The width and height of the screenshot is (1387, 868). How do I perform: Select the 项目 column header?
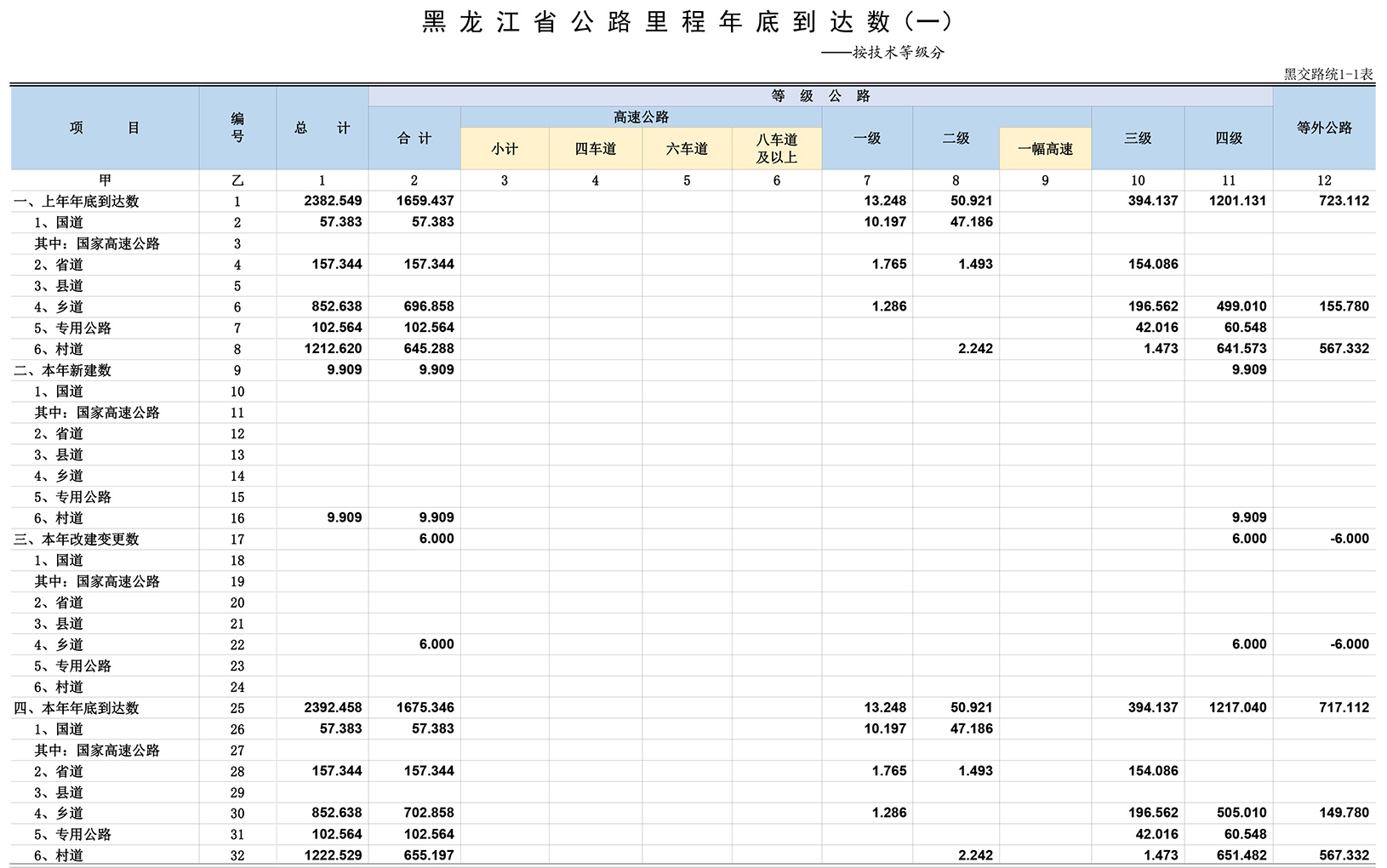105,128
